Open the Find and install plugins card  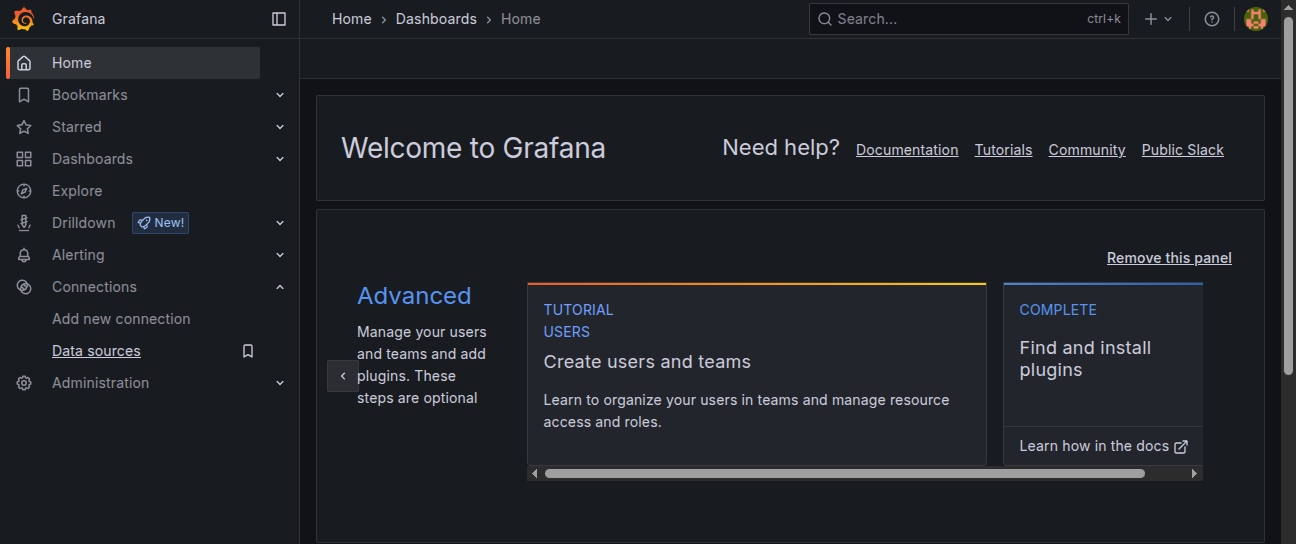click(1103, 374)
